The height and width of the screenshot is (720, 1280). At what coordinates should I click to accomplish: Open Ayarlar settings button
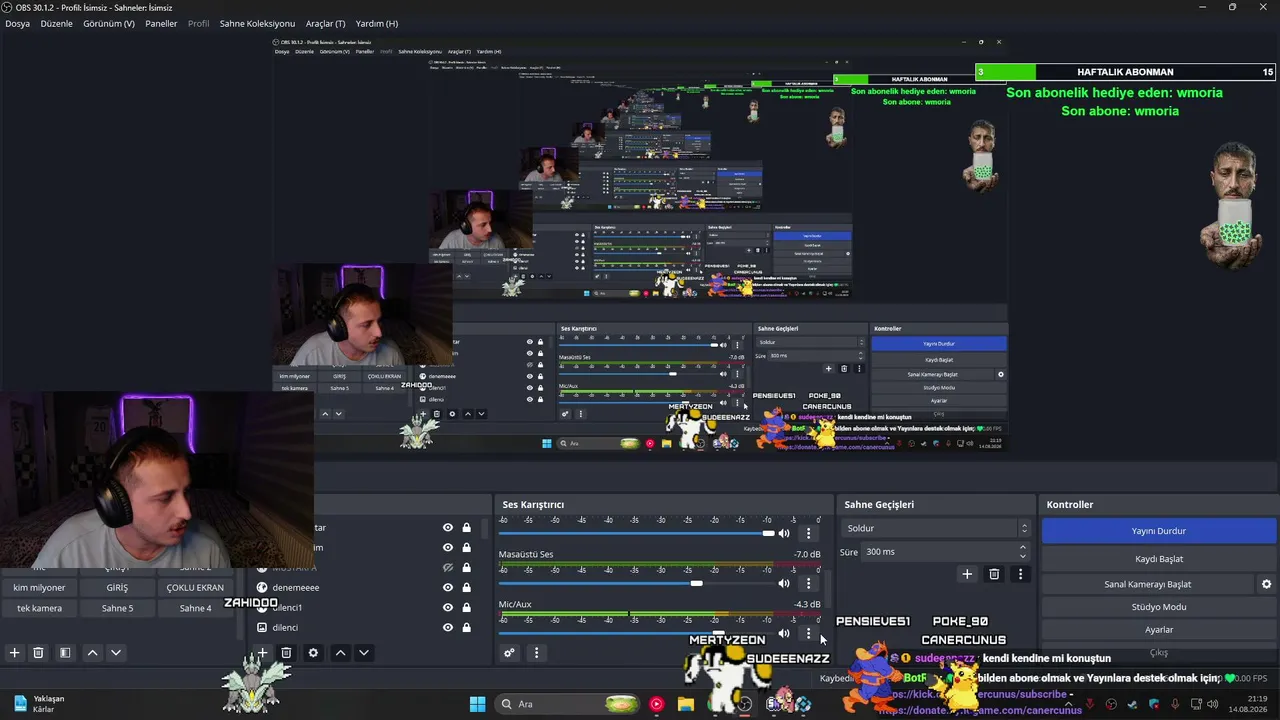pyautogui.click(x=1159, y=630)
